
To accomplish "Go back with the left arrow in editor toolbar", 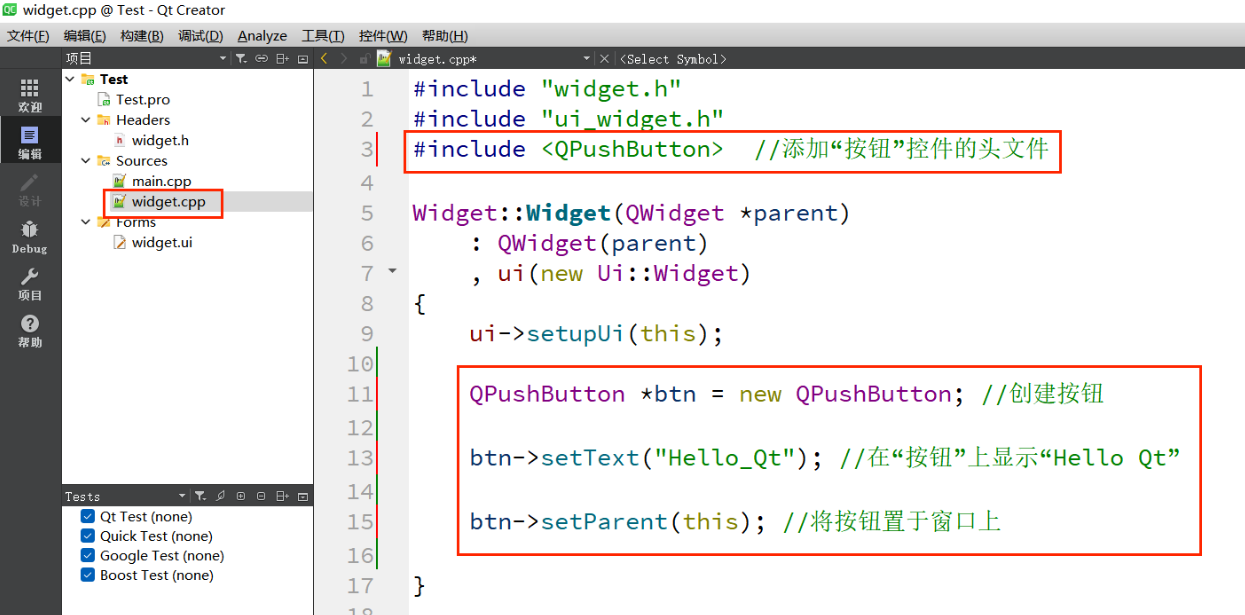I will (325, 59).
